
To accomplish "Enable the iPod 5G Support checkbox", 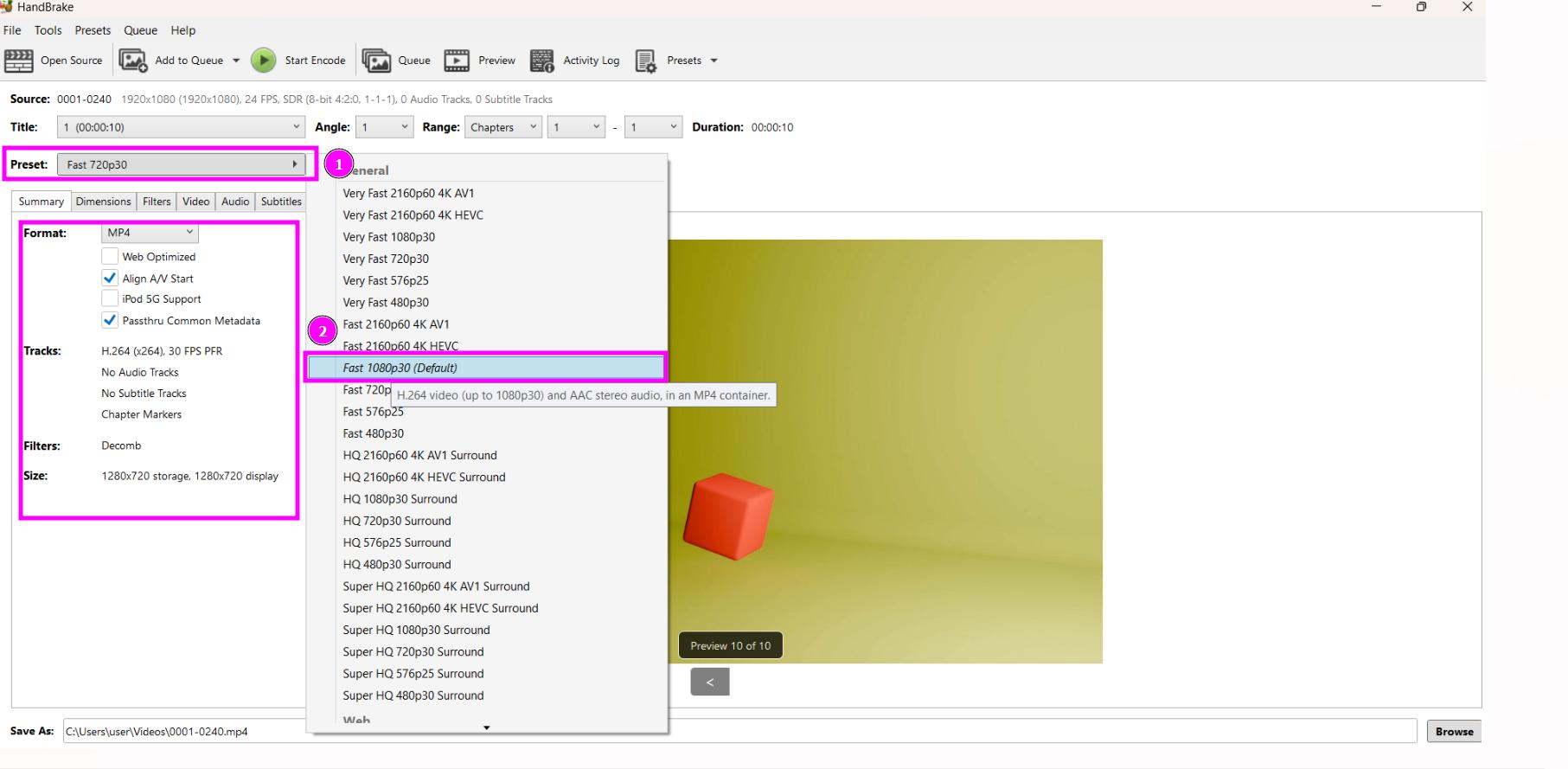I will 110,298.
